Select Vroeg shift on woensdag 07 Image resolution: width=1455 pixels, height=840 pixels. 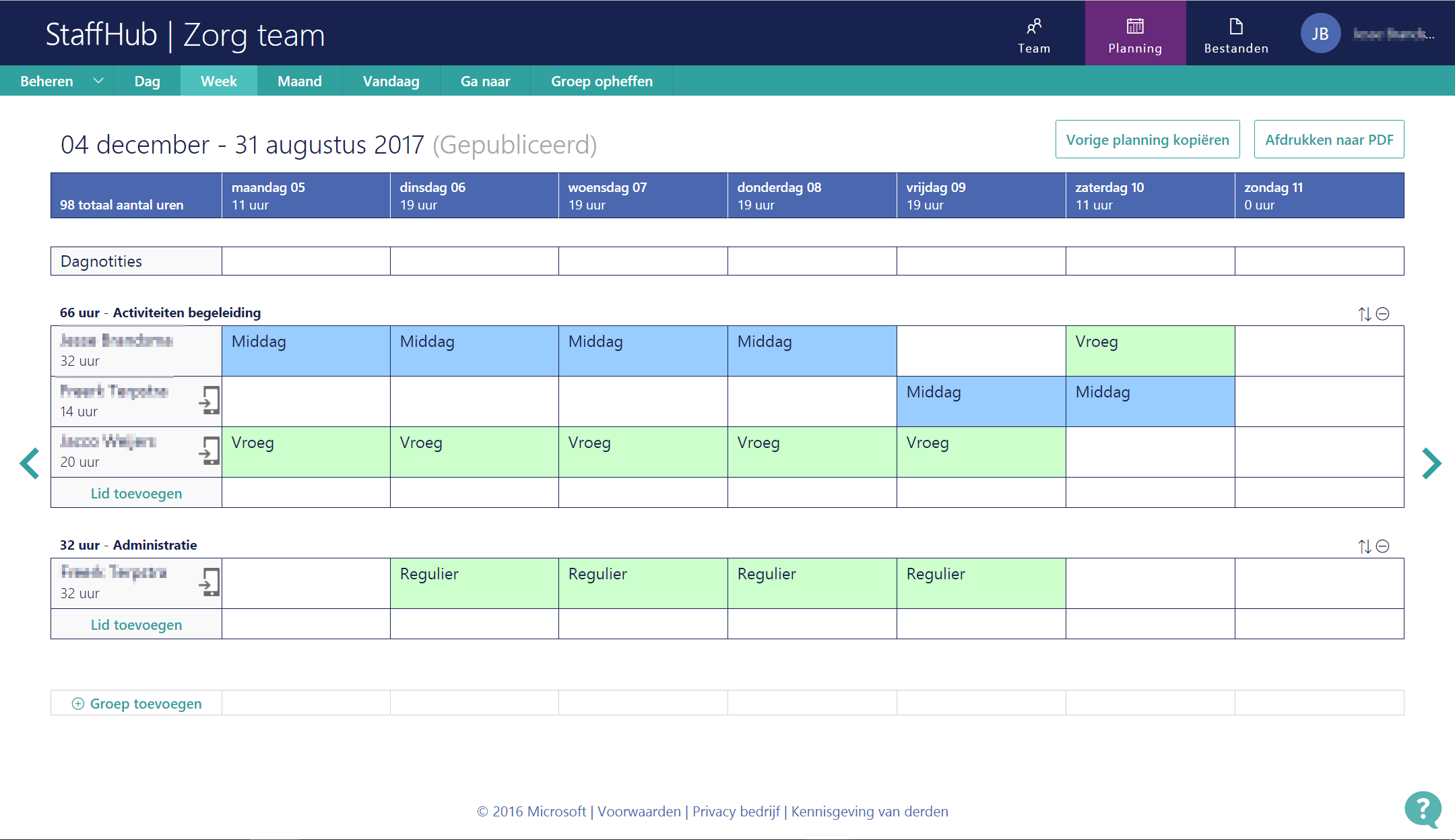(x=643, y=452)
